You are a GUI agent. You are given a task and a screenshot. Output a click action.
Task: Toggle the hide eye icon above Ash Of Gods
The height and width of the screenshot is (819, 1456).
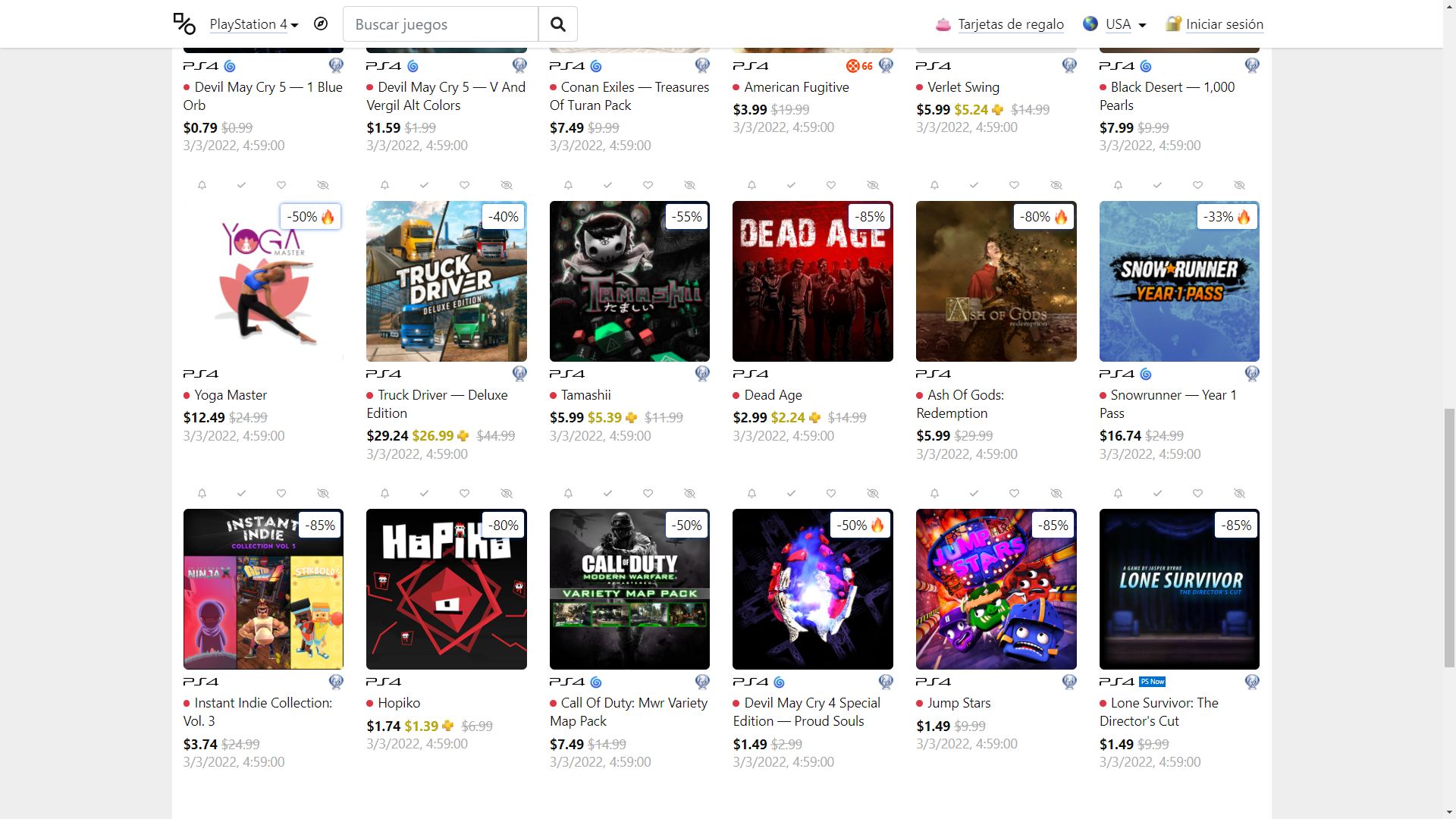(x=1056, y=185)
